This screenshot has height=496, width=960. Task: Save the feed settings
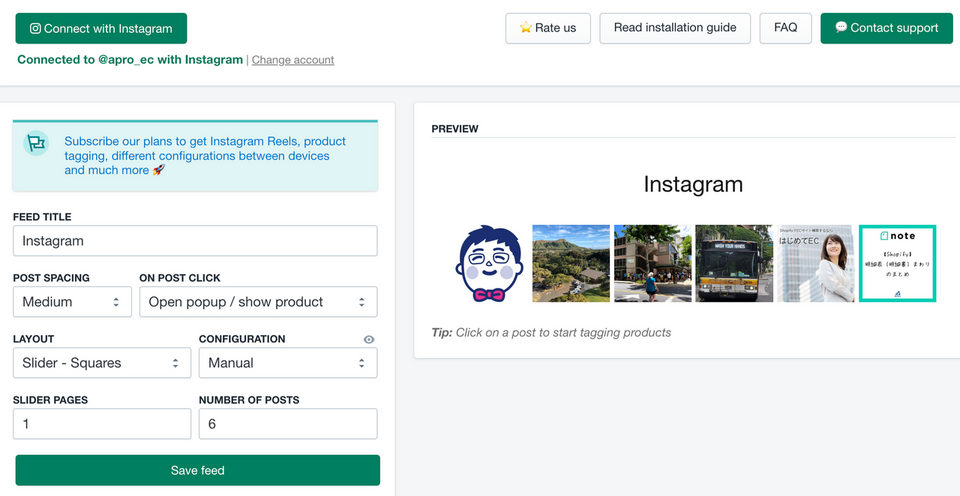(x=198, y=470)
